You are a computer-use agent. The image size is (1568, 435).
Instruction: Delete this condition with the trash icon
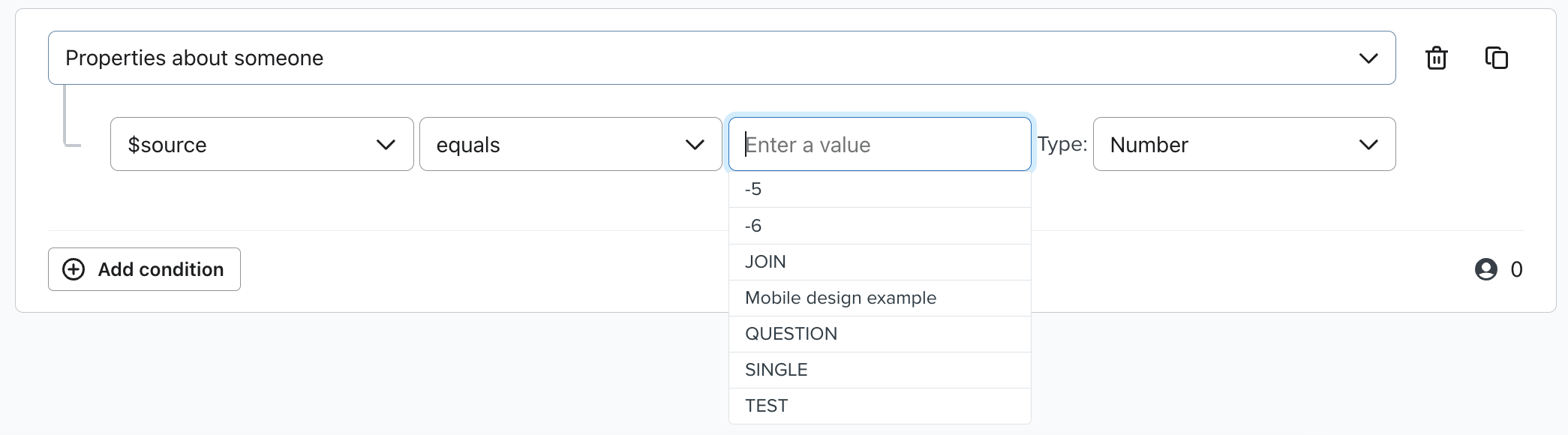1436,58
